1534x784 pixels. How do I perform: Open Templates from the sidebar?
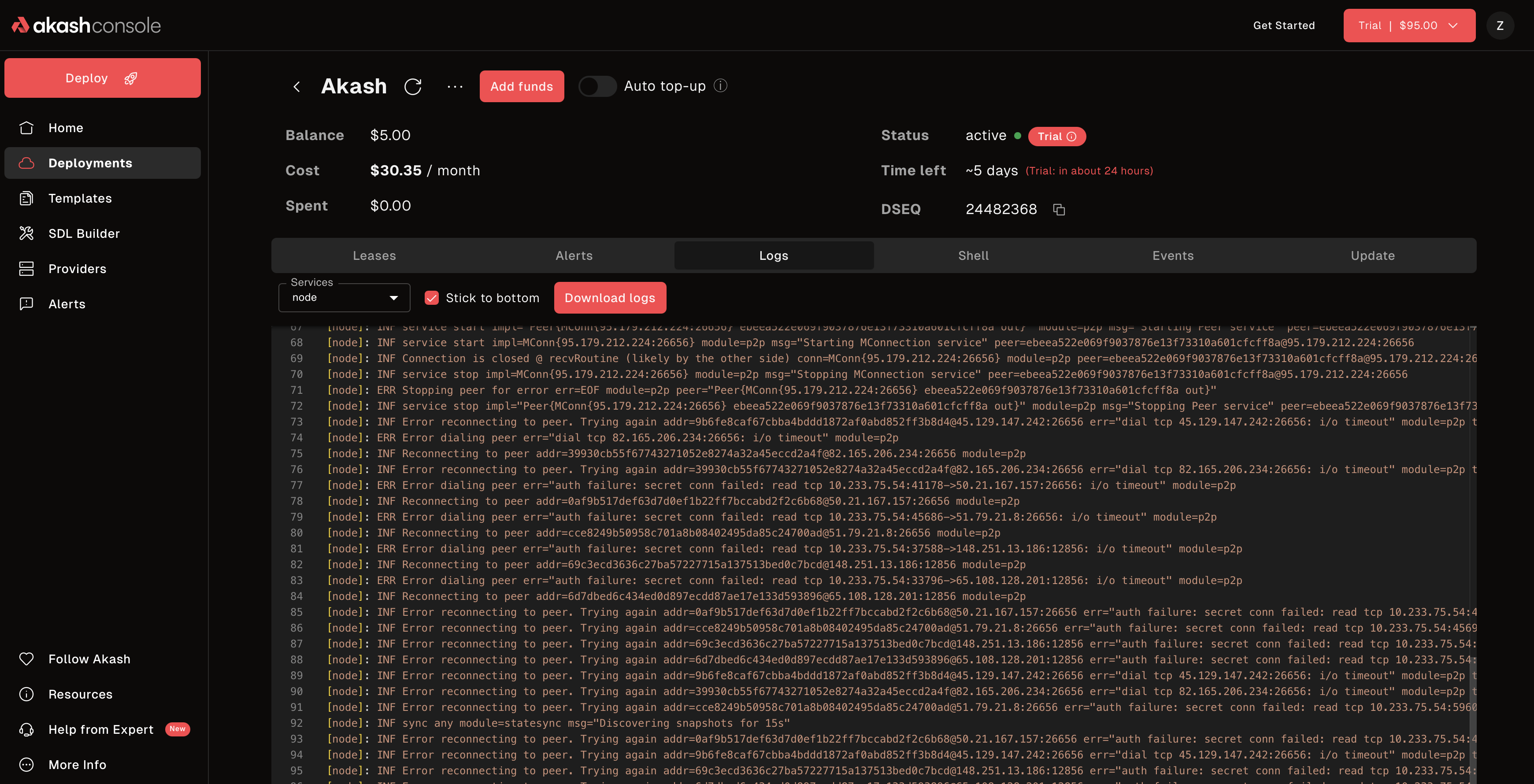(x=80, y=198)
